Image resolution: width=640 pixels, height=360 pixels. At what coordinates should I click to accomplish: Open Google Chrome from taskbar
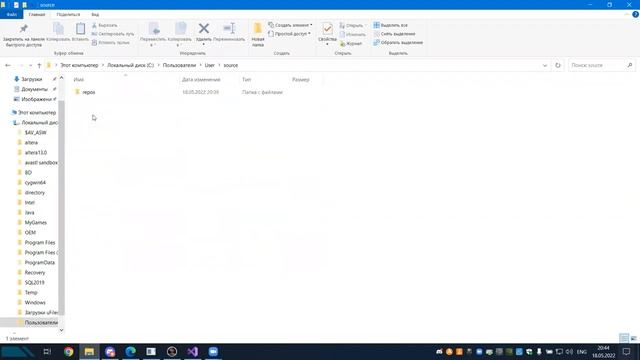[x=69, y=351]
